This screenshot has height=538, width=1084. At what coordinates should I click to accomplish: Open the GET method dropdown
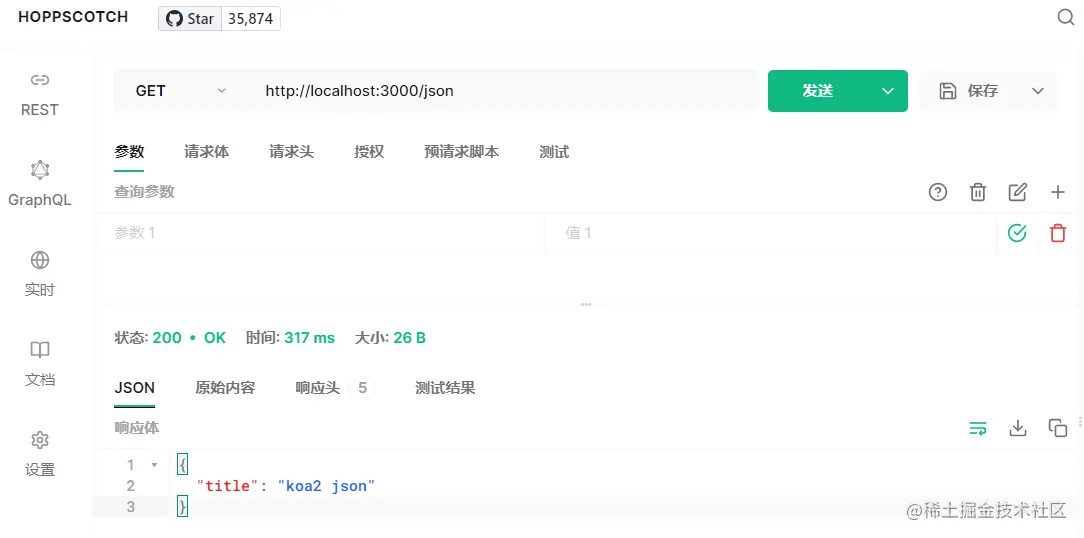pyautogui.click(x=181, y=91)
